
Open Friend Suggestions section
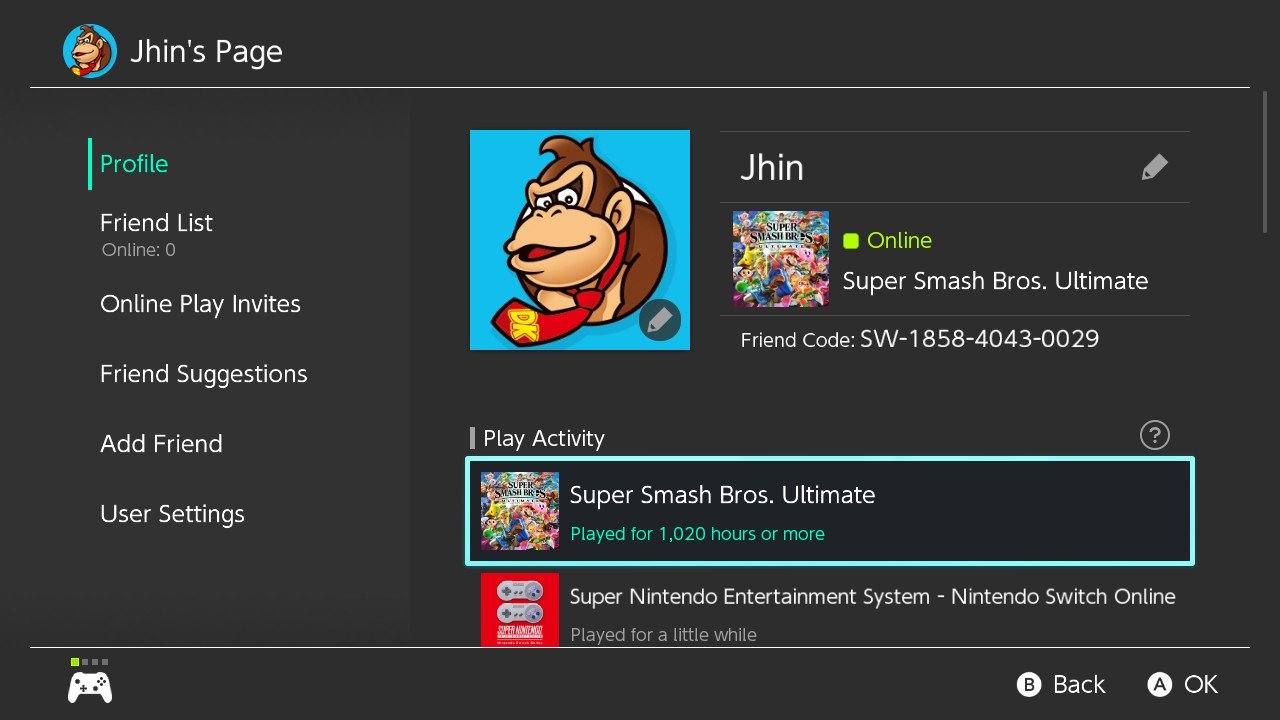204,374
